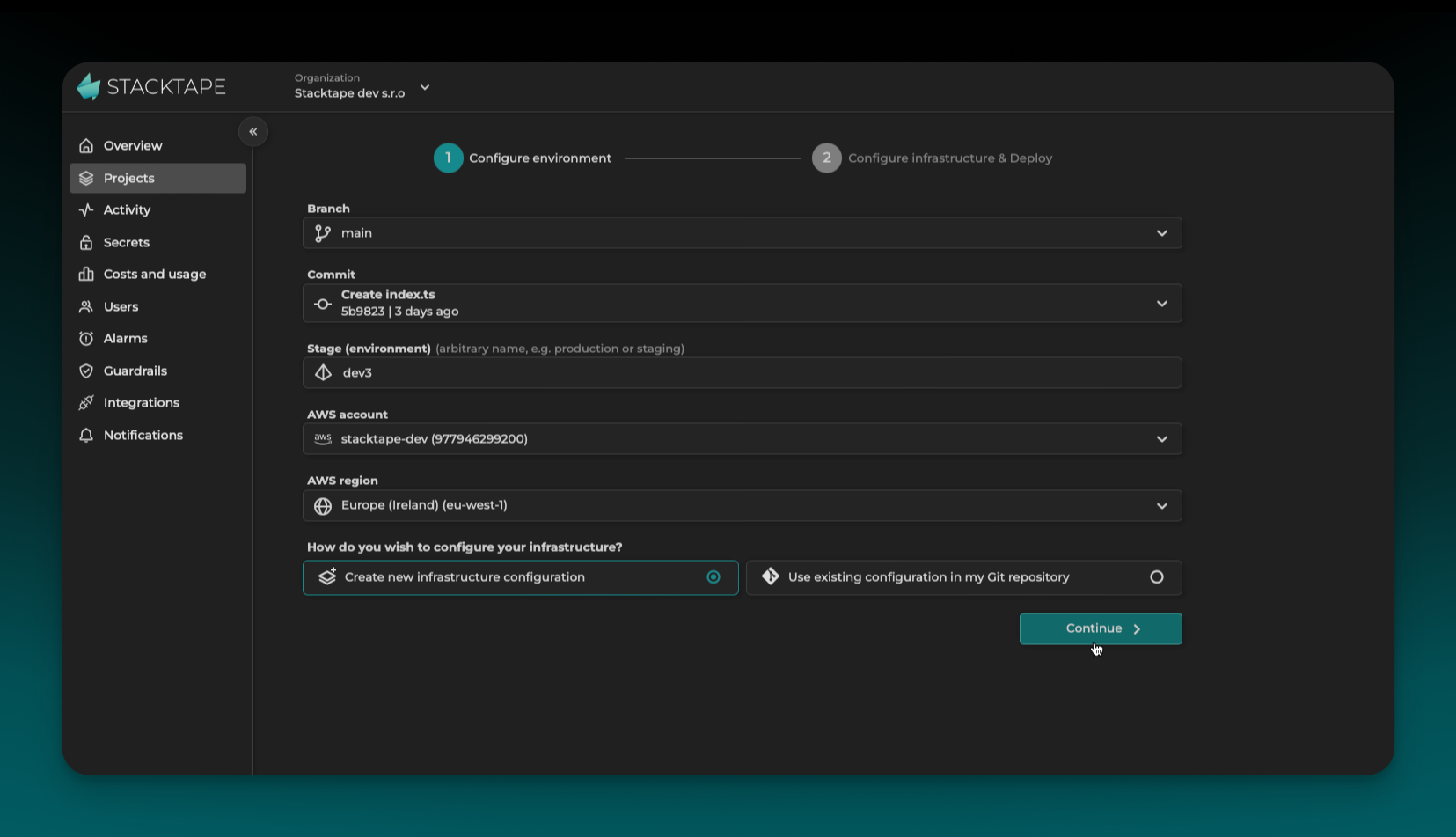Click the stacktape-dev account value text

[435, 439]
